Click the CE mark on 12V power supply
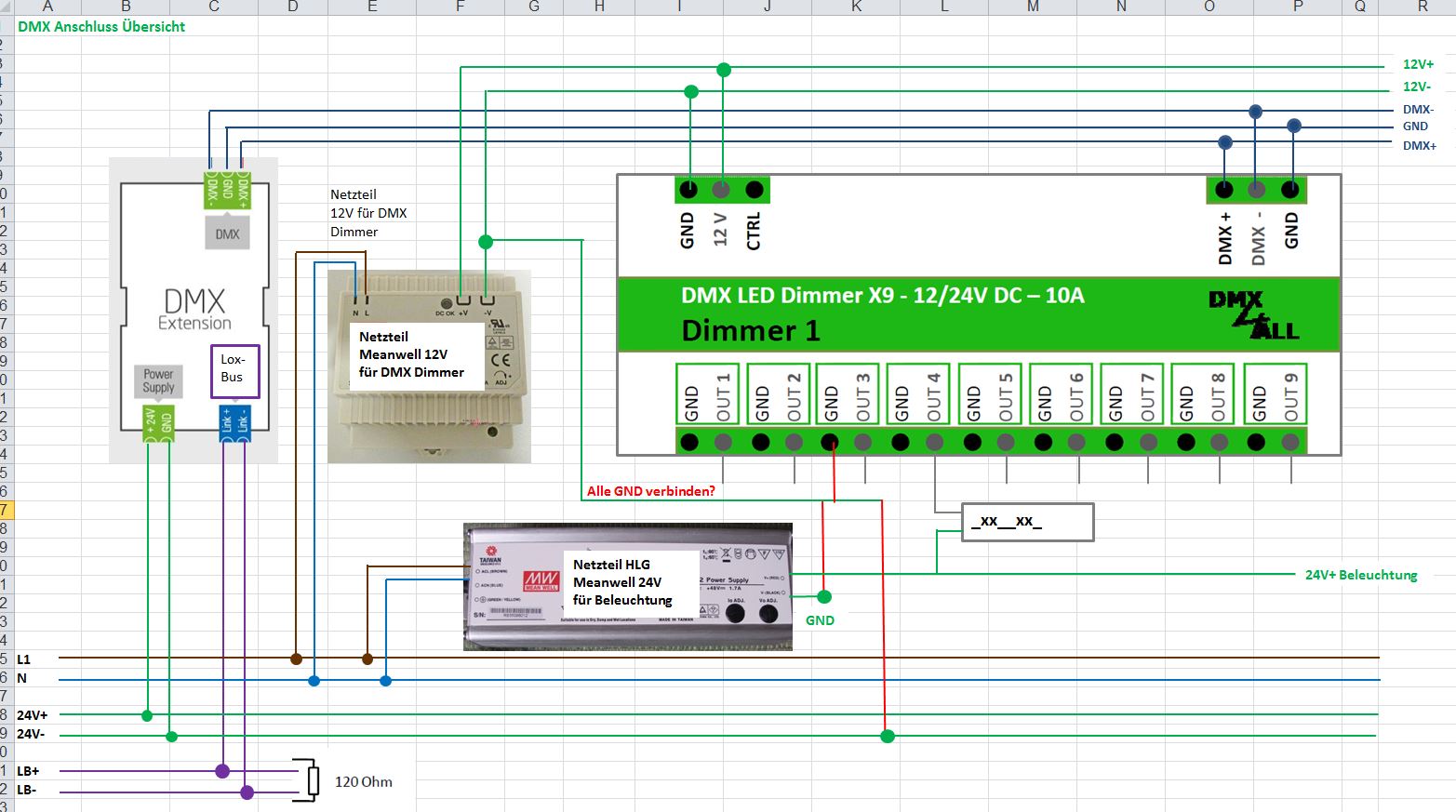The image size is (1456, 812). pos(500,360)
